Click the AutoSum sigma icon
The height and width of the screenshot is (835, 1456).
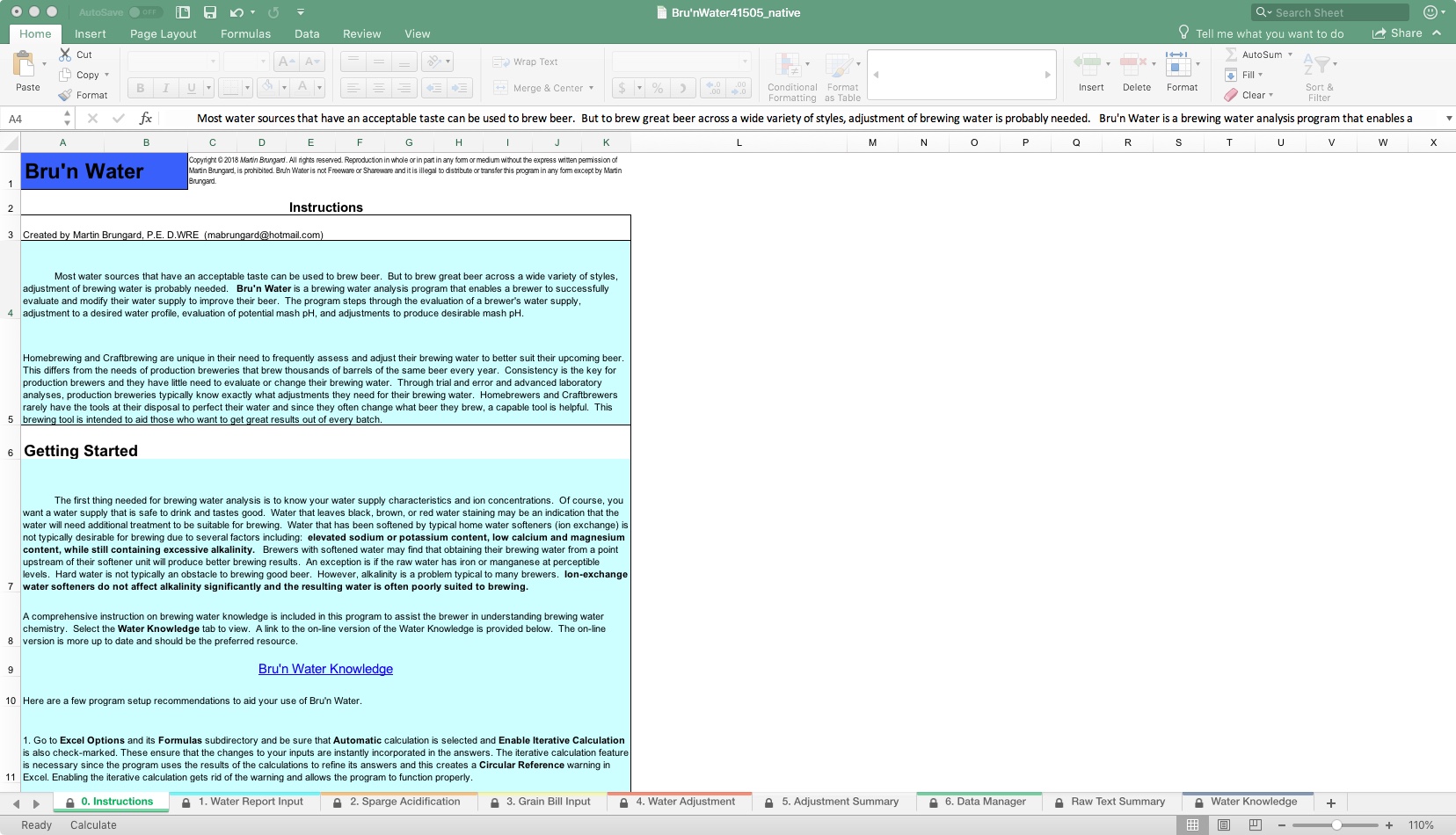pos(1231,54)
